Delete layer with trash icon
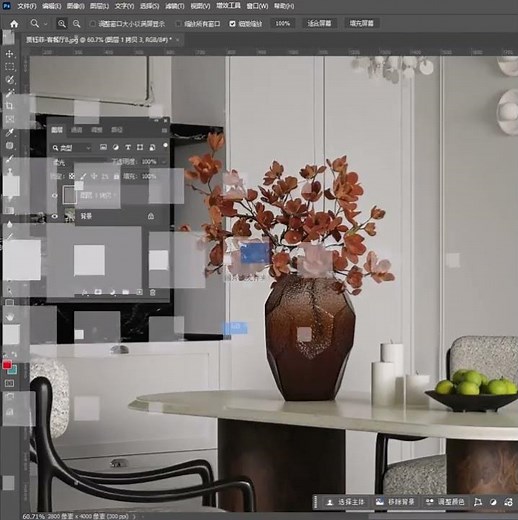The image size is (518, 520). click(x=153, y=292)
